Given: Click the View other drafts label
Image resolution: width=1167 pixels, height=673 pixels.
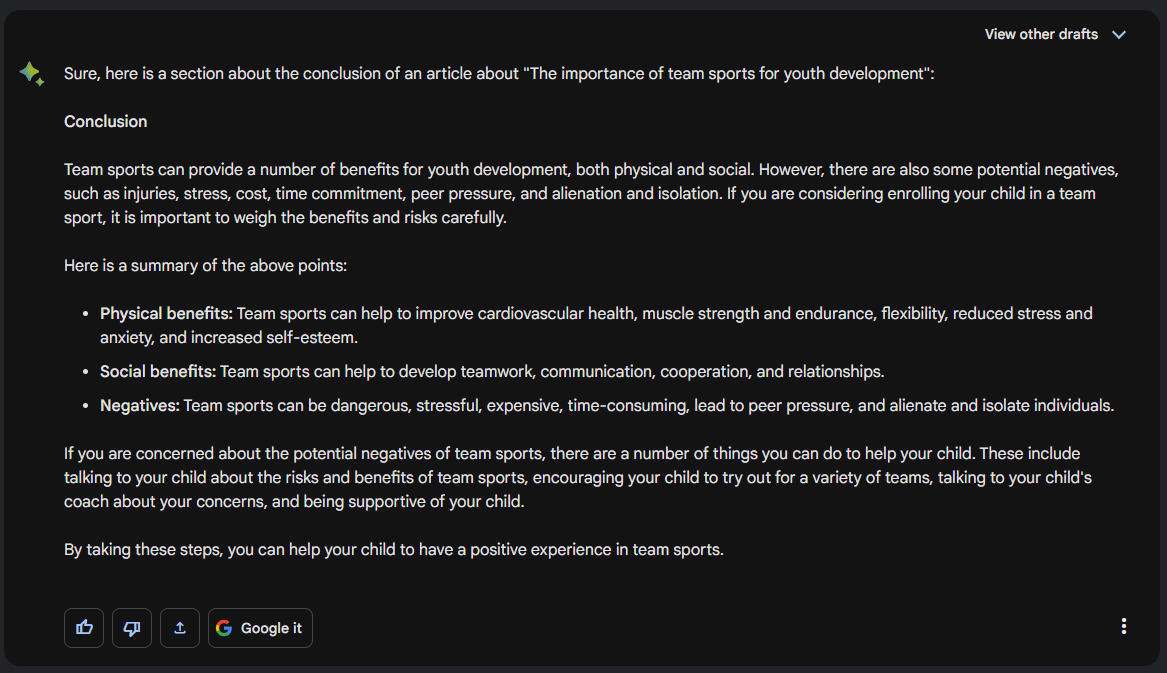Looking at the screenshot, I should (1041, 35).
